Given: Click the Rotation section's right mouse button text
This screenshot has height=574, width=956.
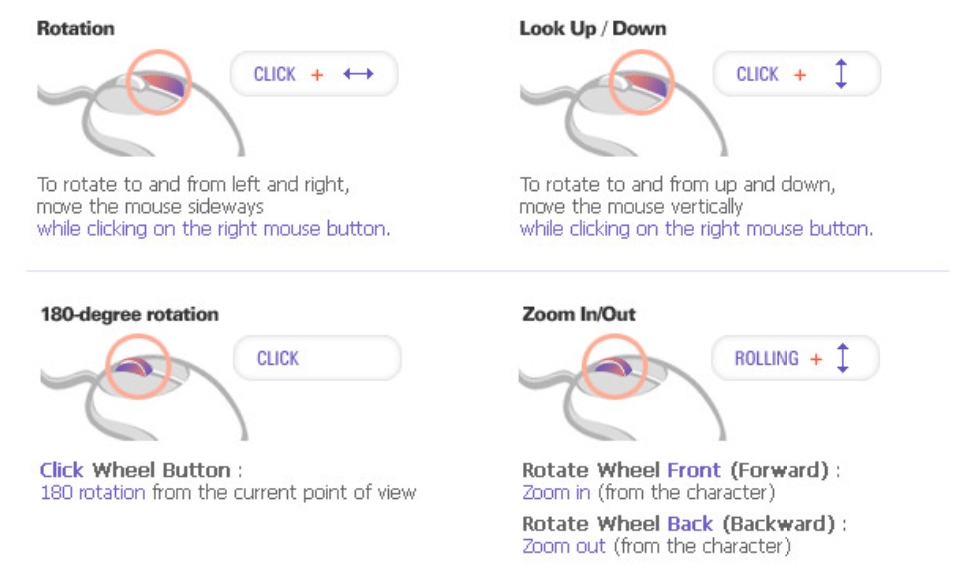Looking at the screenshot, I should 213,229.
